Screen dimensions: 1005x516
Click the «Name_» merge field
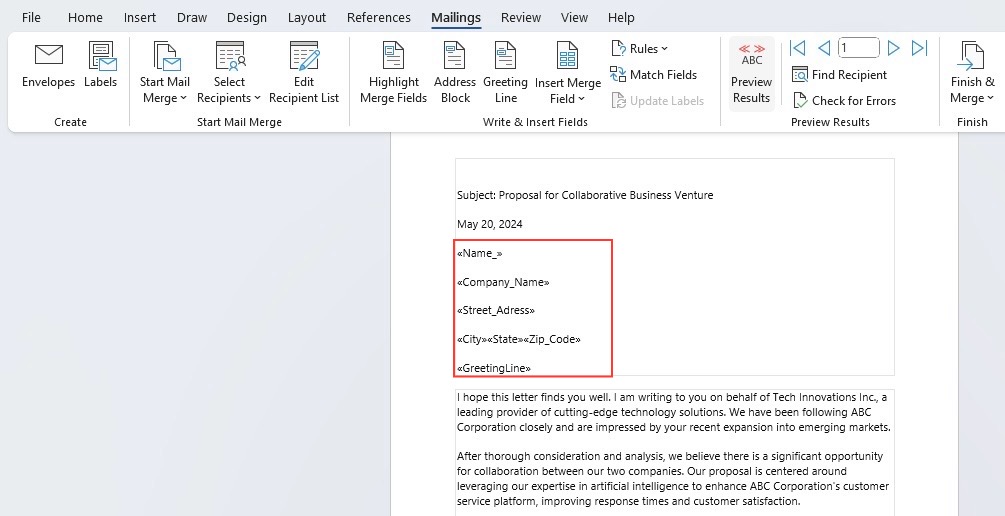479,253
